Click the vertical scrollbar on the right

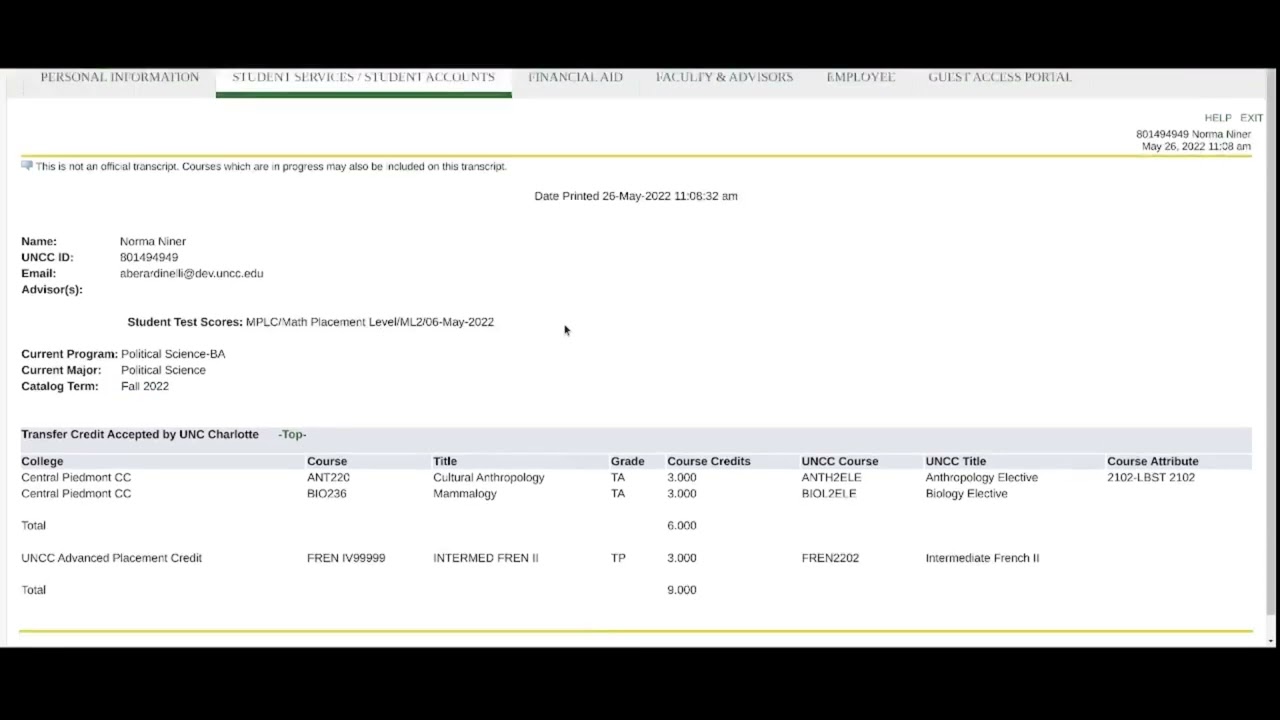[1271, 340]
